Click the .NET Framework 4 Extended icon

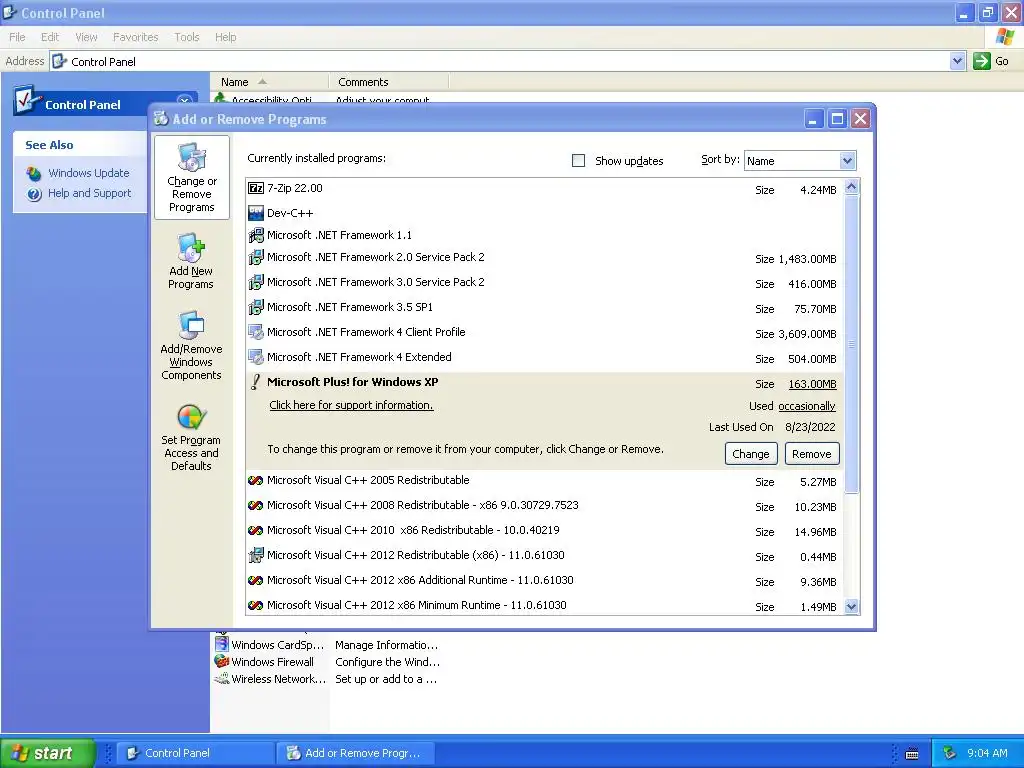[255, 357]
